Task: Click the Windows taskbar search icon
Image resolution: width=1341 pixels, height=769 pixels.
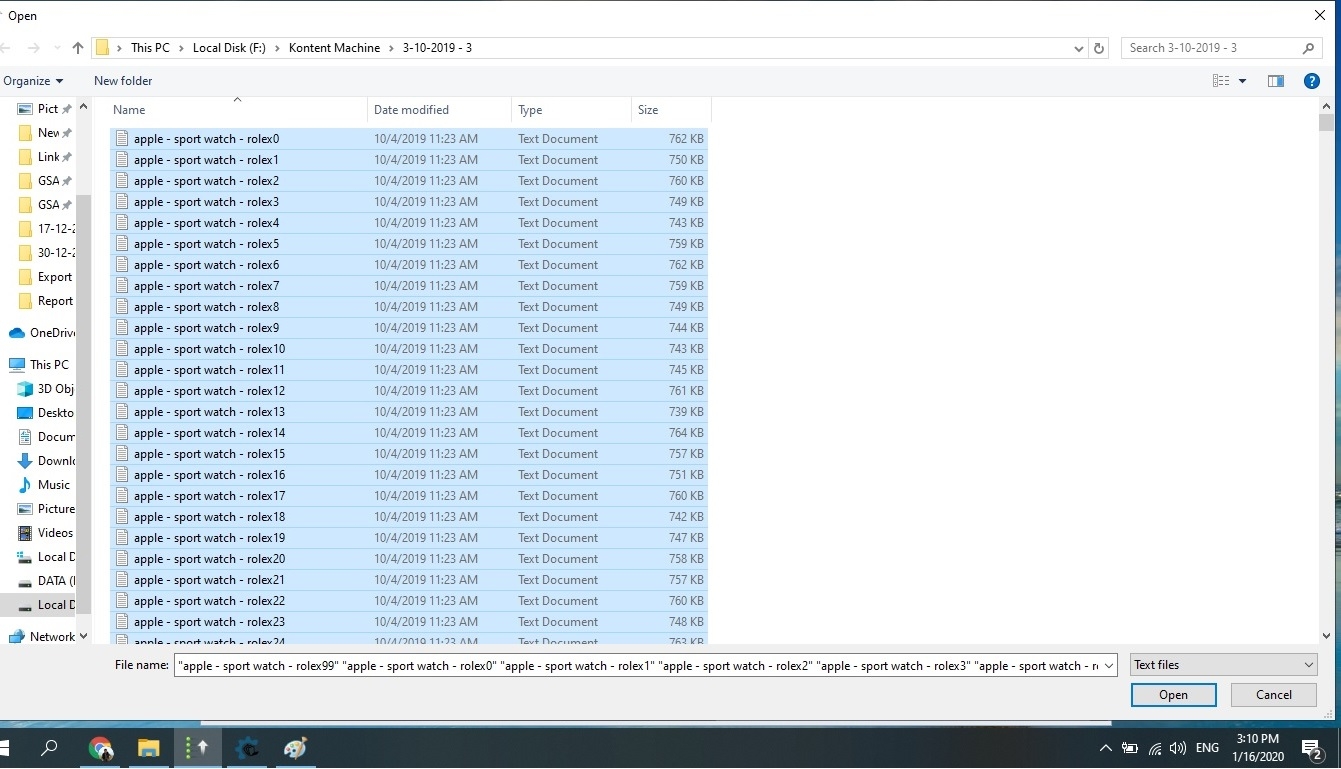Action: tap(49, 747)
